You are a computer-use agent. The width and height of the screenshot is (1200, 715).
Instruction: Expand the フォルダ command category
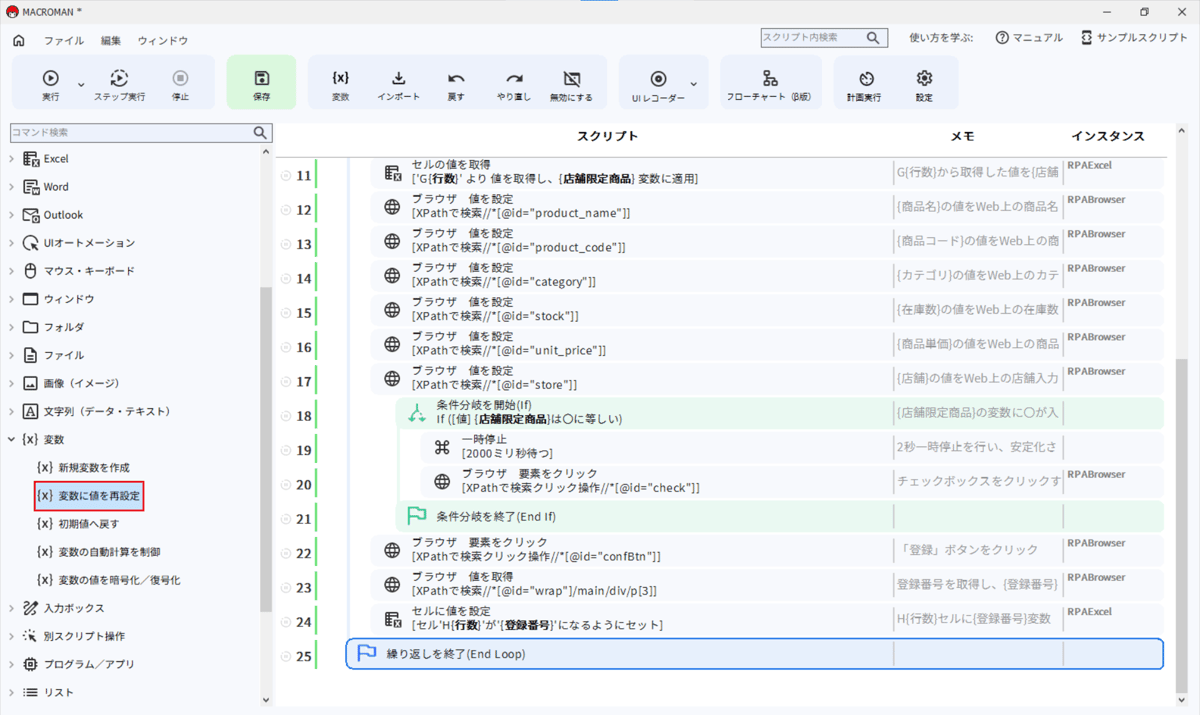click(12, 327)
